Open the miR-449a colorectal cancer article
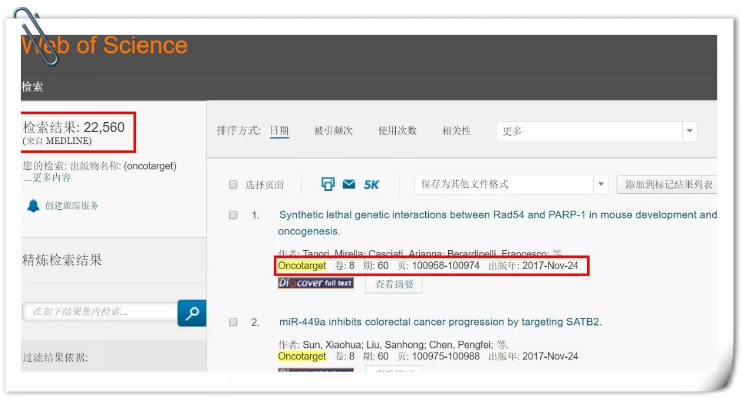 point(440,322)
